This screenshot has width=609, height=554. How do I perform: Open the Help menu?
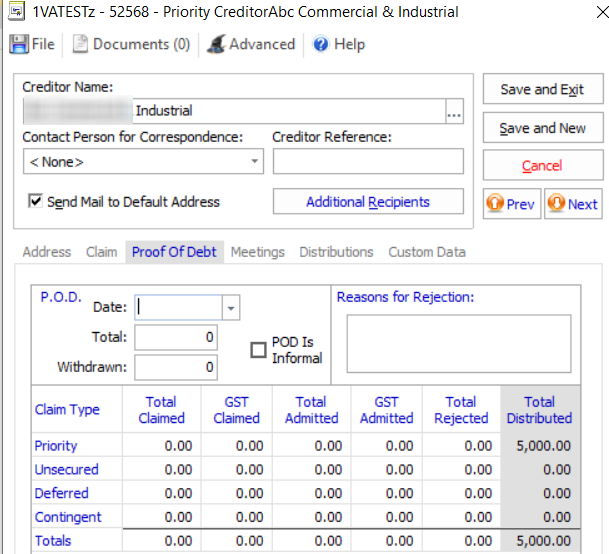point(338,45)
